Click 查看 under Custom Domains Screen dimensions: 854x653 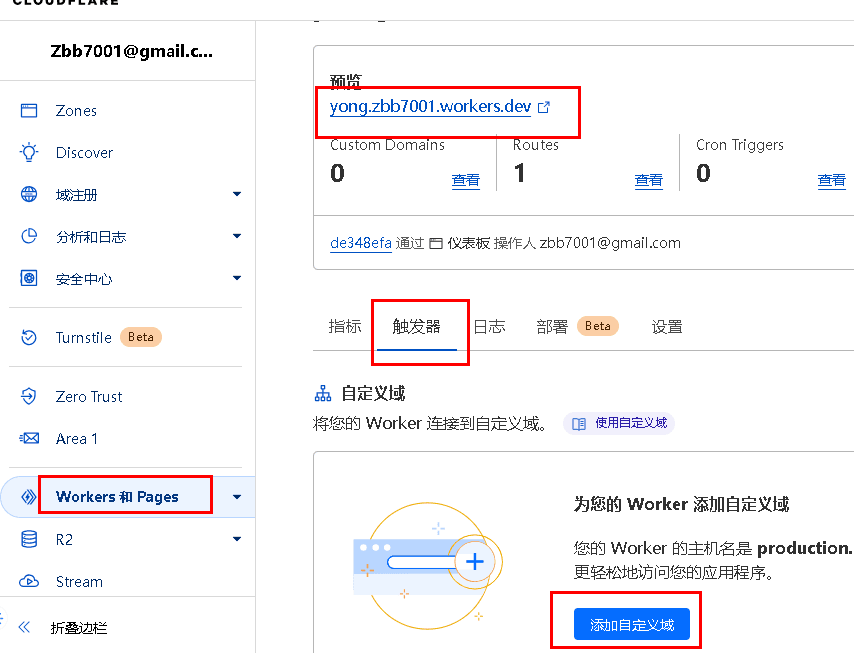[465, 180]
